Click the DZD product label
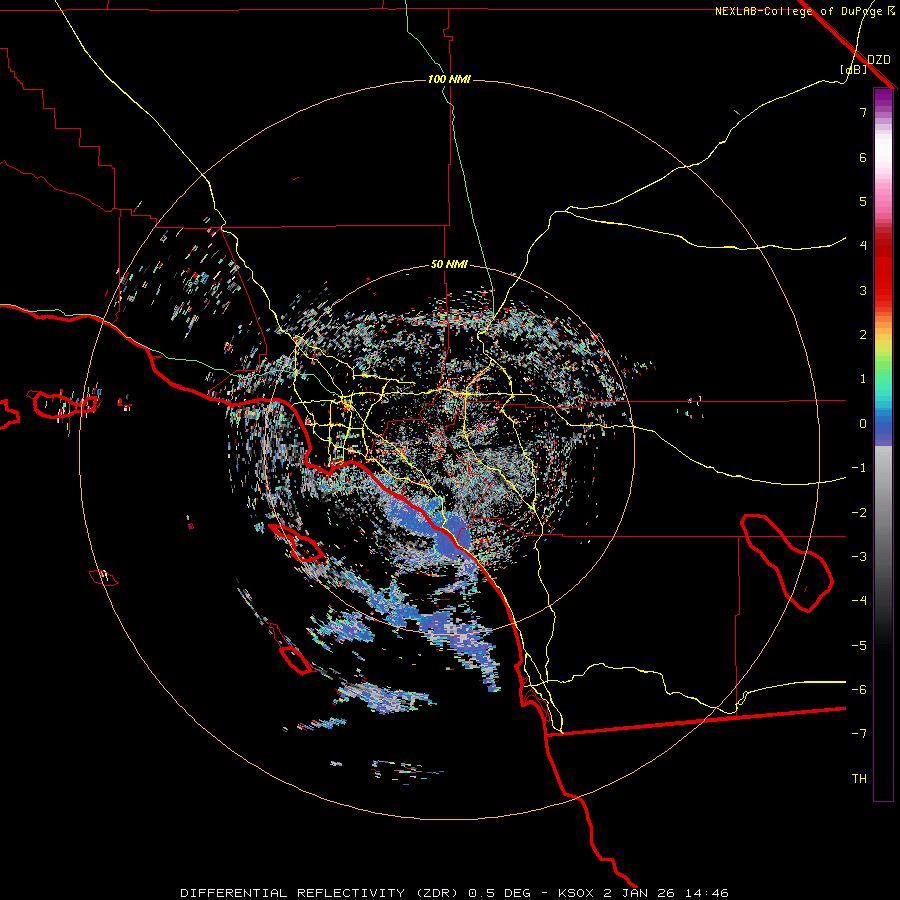900x900 pixels. 878,59
